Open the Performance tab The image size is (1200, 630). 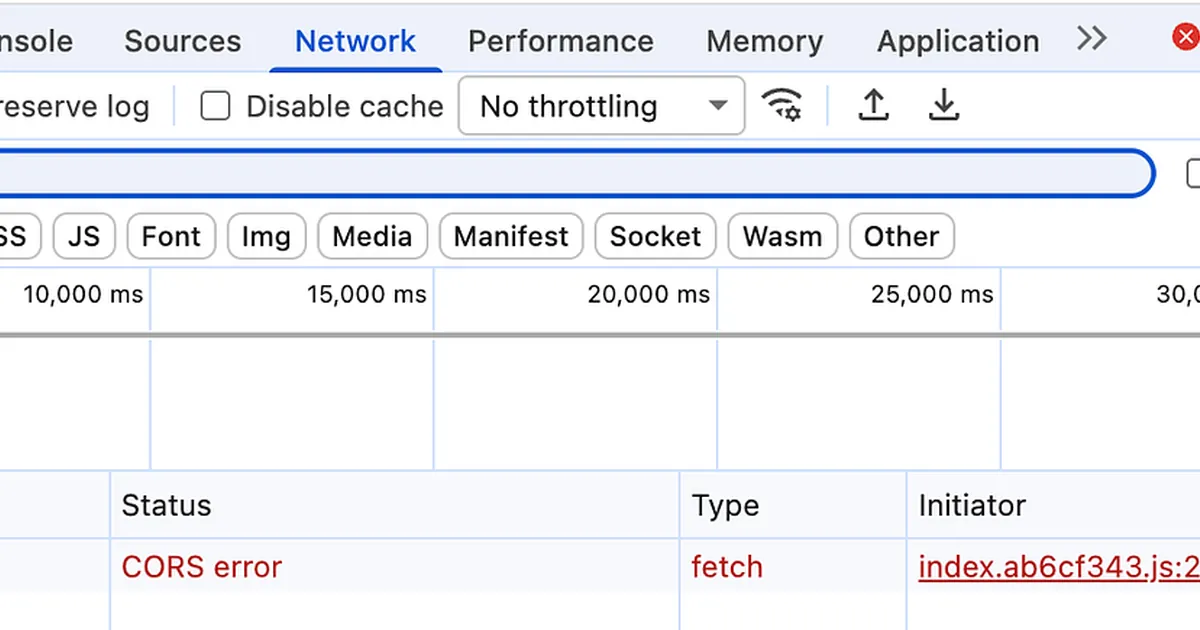561,41
